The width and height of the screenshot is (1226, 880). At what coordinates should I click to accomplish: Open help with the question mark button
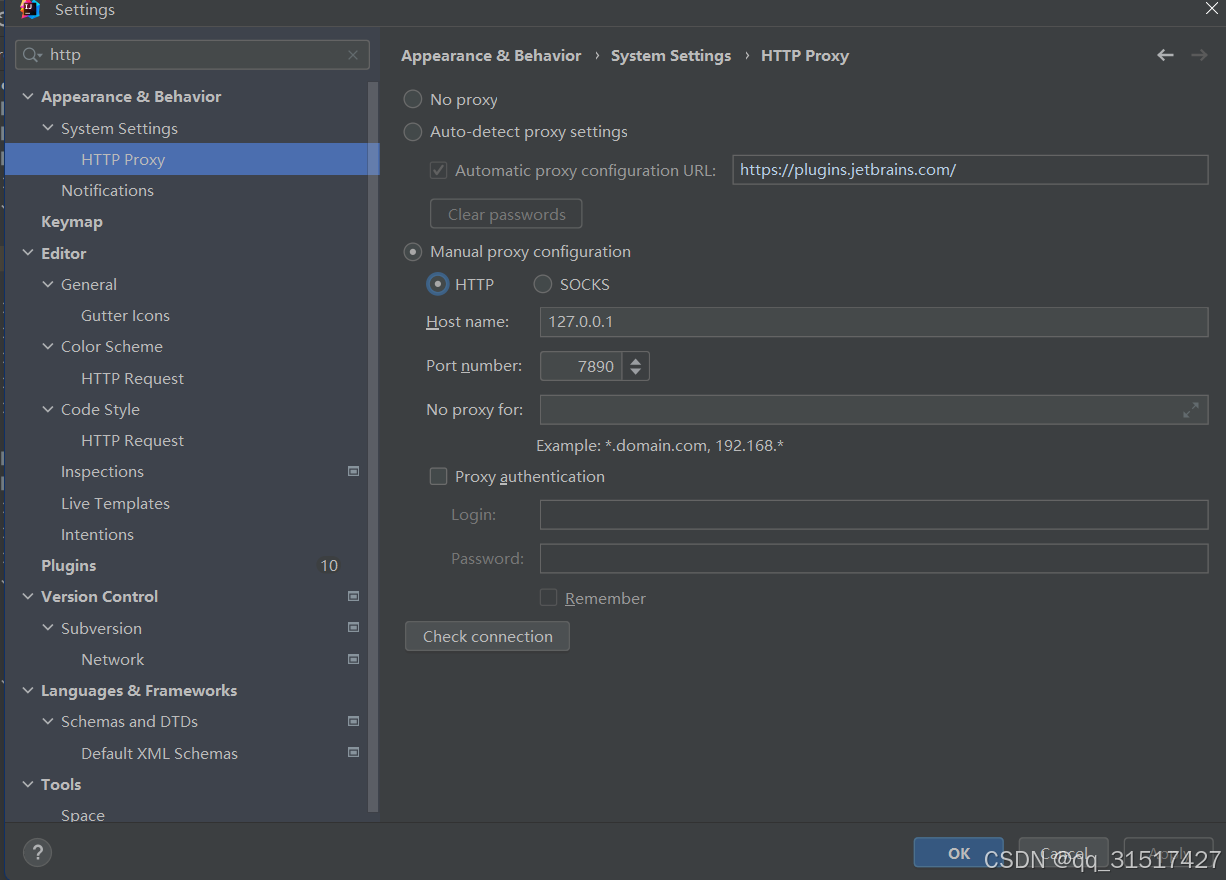pyautogui.click(x=37, y=852)
